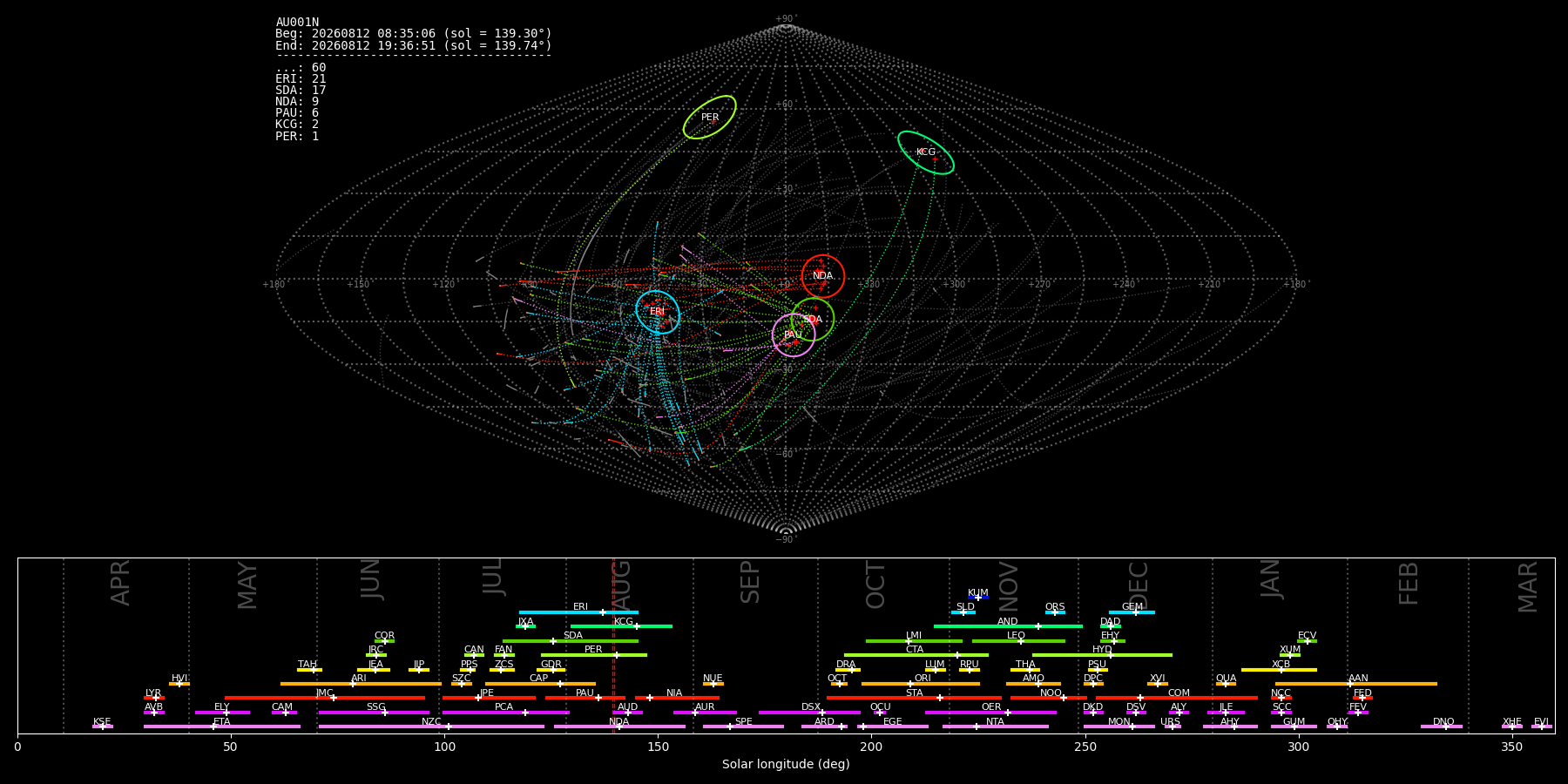Screen dimensions: 1568x784
Task: Select the ETA shower bar in May
Action: click(x=222, y=727)
